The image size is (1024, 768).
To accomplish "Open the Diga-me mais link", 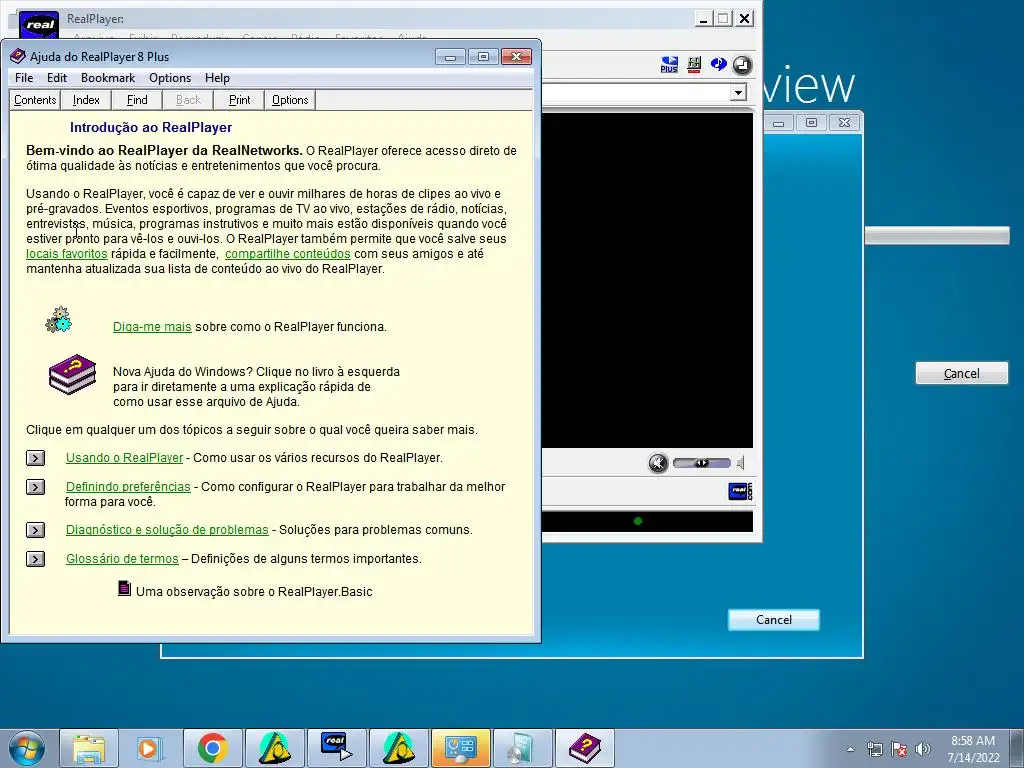I will (152, 327).
